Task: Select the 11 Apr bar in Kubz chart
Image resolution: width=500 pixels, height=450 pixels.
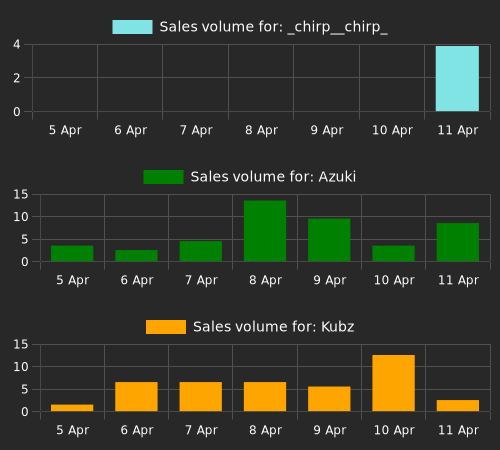Action: [x=458, y=406]
